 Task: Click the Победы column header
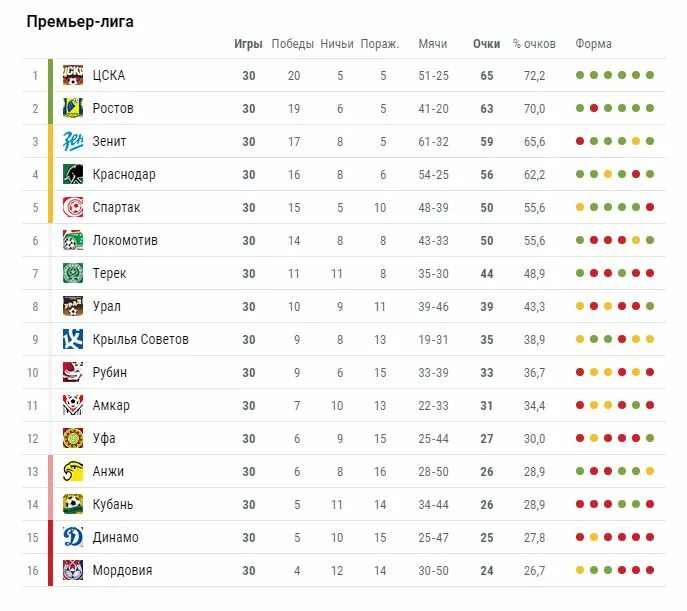[293, 44]
